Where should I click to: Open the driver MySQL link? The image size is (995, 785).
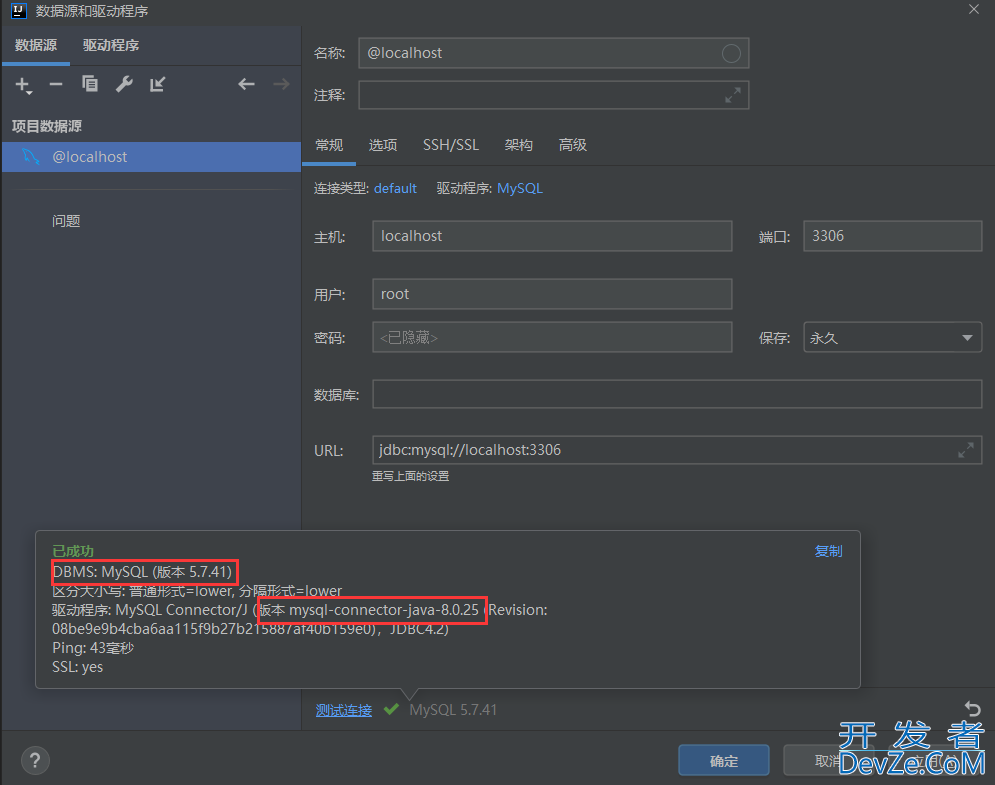[x=520, y=188]
